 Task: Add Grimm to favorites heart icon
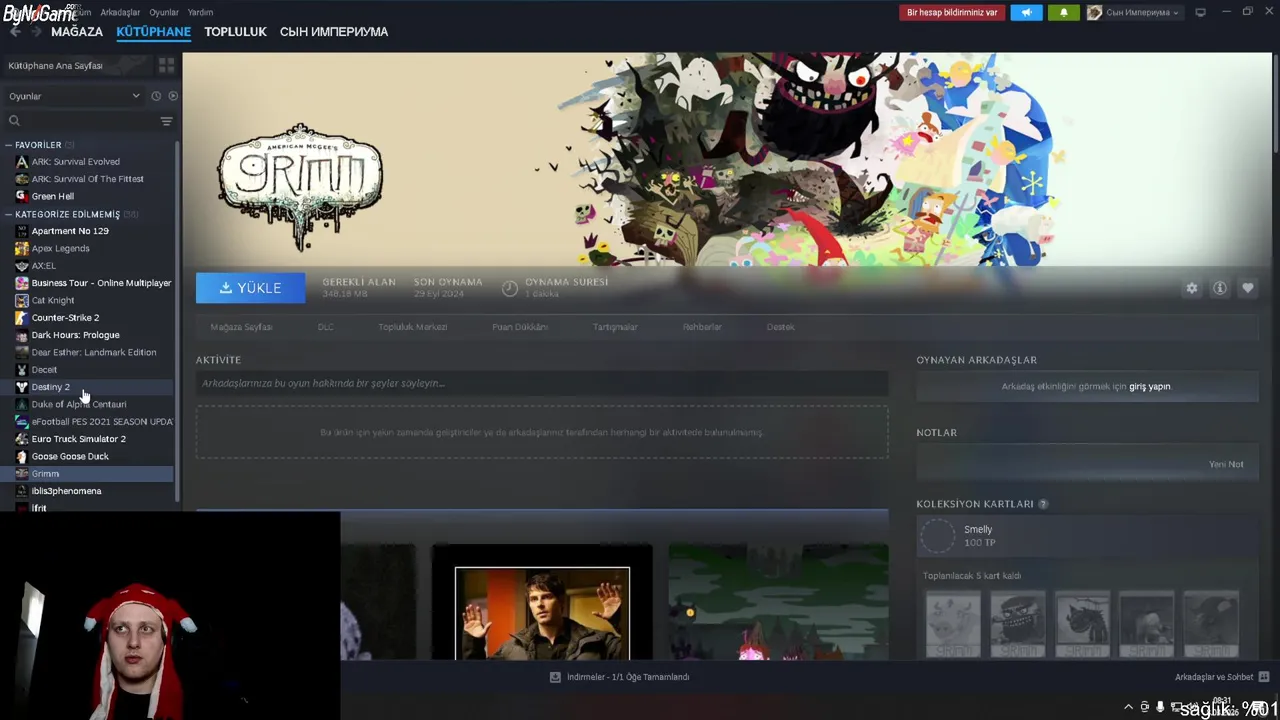1248,288
